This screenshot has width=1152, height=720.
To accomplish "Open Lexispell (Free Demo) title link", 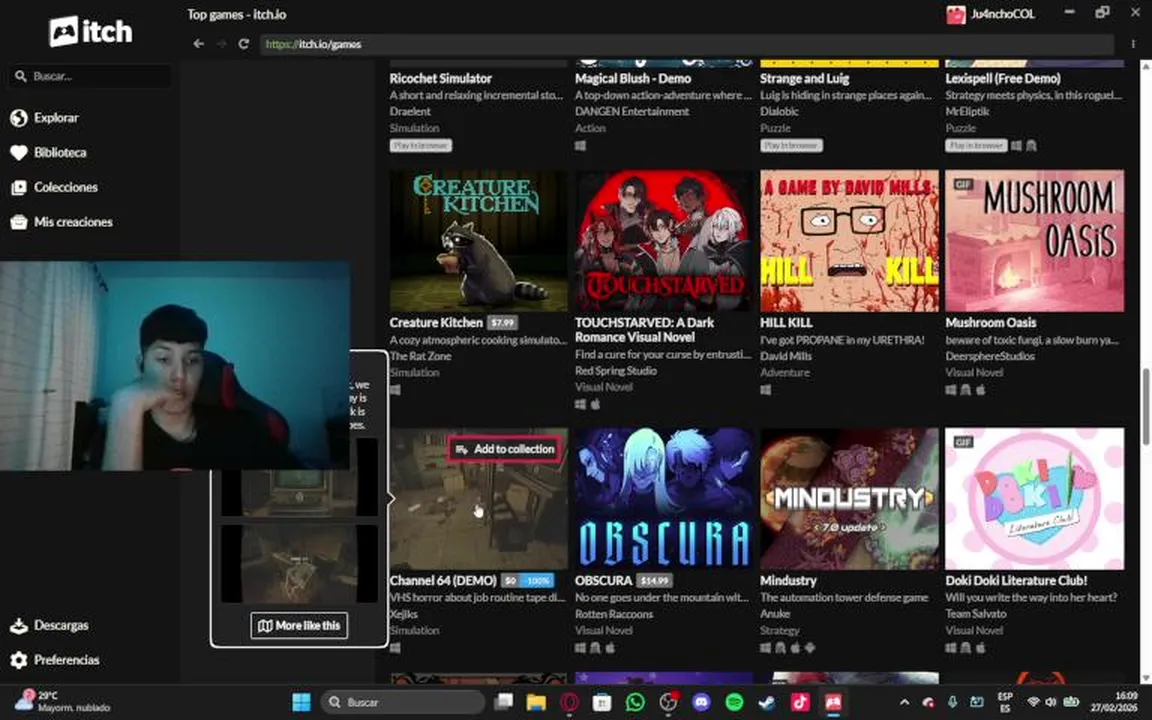I will pos(1003,79).
